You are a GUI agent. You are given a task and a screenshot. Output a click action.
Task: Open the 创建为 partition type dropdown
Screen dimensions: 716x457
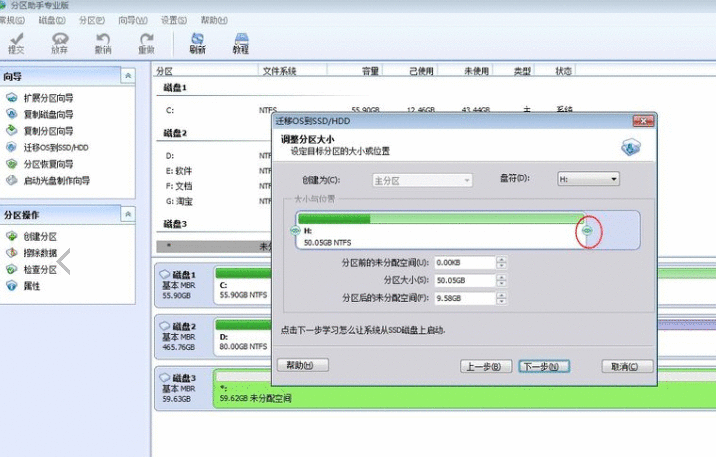coord(422,180)
